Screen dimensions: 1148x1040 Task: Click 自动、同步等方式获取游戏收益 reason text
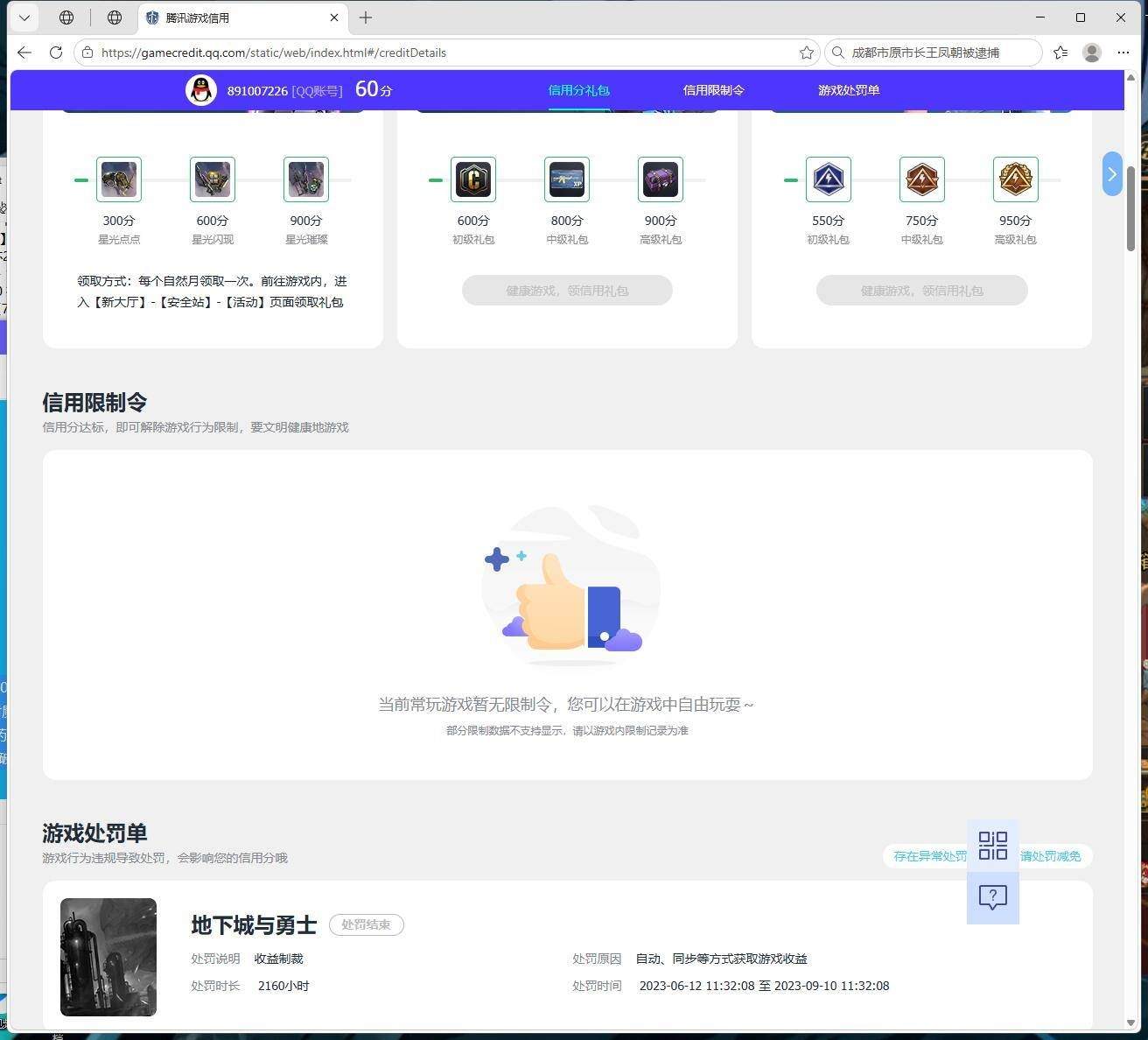click(721, 959)
